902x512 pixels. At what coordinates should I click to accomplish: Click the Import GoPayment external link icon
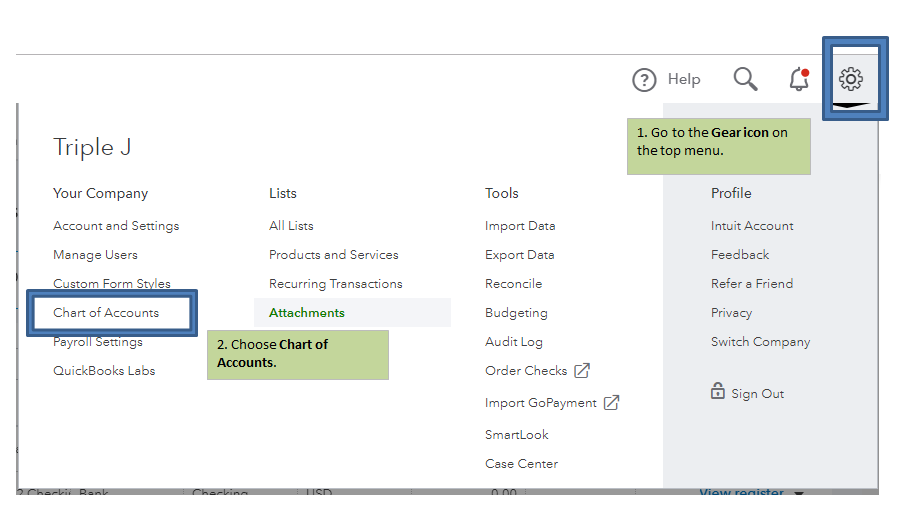(611, 403)
